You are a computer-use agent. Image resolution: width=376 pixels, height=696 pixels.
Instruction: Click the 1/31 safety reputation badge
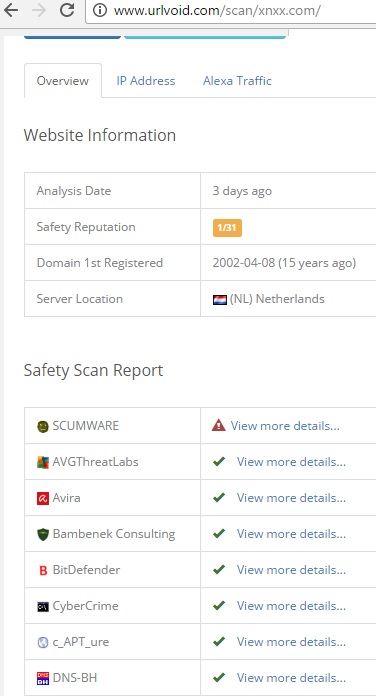[227, 228]
